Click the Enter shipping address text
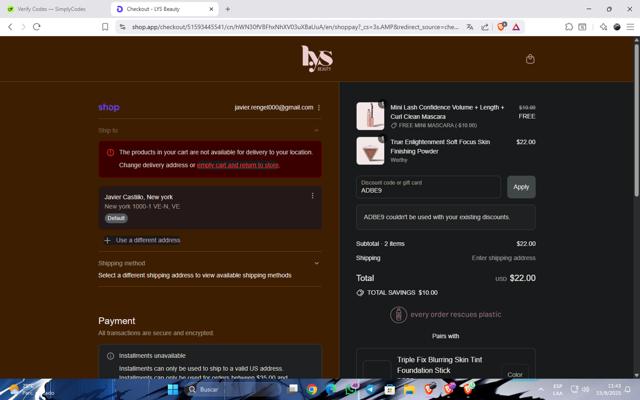 pyautogui.click(x=504, y=258)
